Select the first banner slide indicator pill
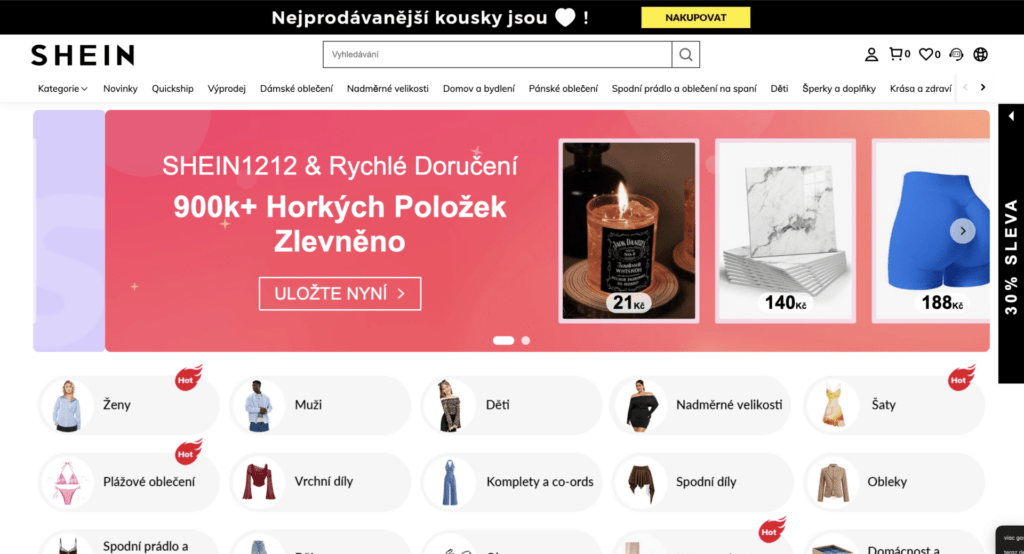Viewport: 1024px width, 554px height. coord(504,340)
